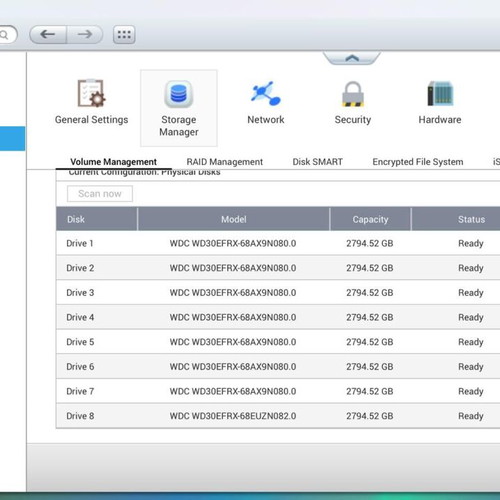The image size is (500, 500).
Task: Open the Network settings icon
Action: (x=266, y=93)
